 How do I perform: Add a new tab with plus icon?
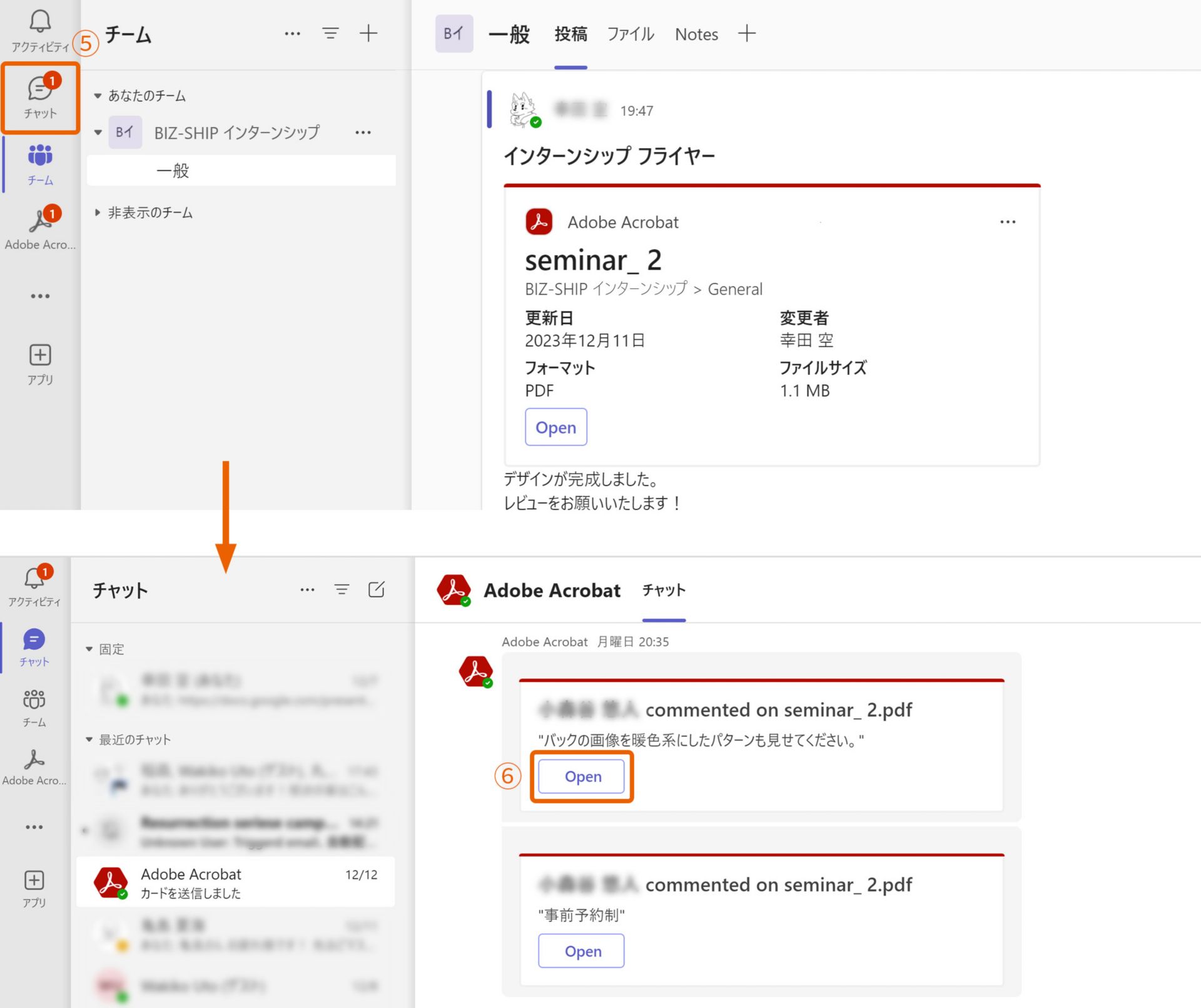tap(746, 33)
